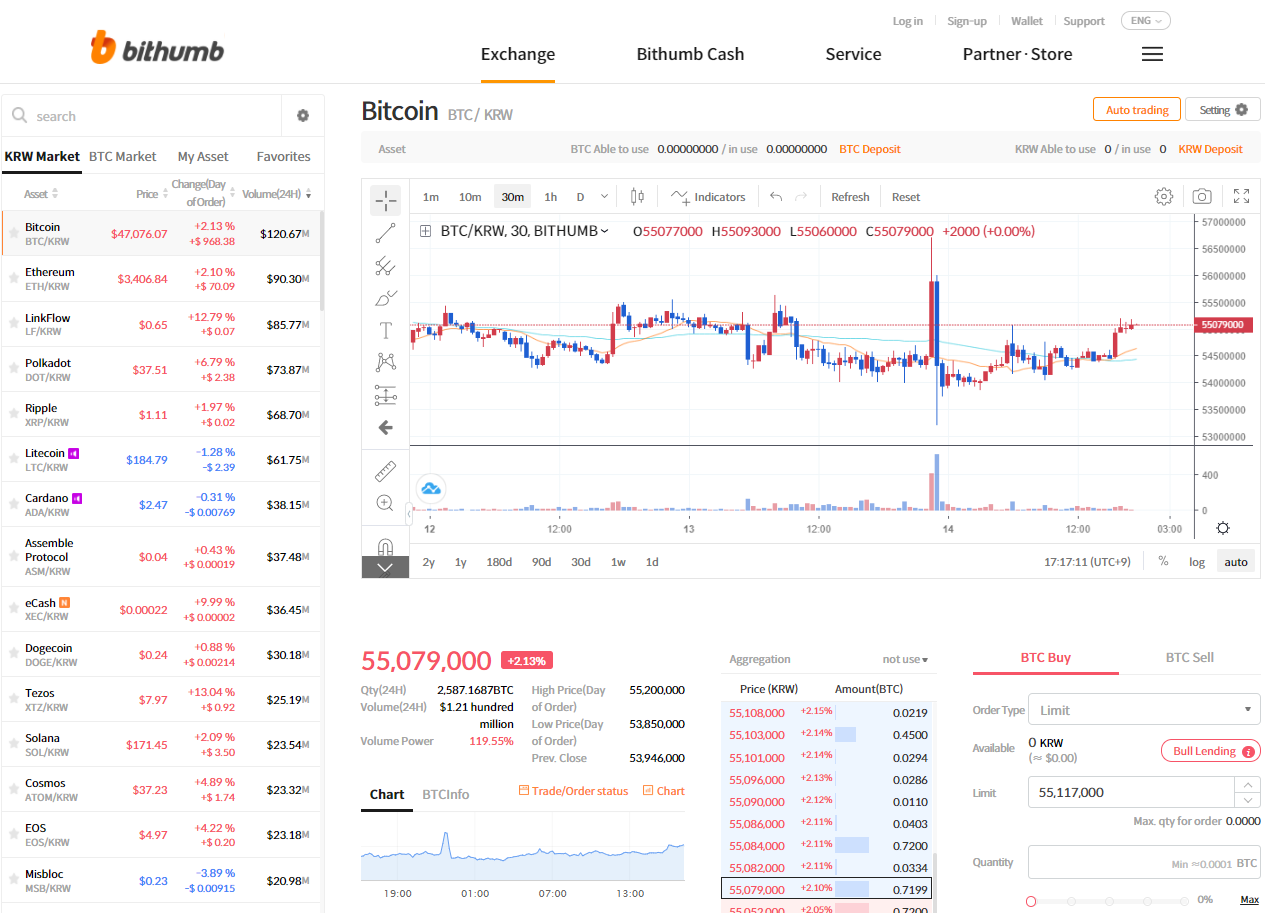Image resolution: width=1265 pixels, height=913 pixels.
Task: Click the Auto trading button
Action: tap(1137, 110)
